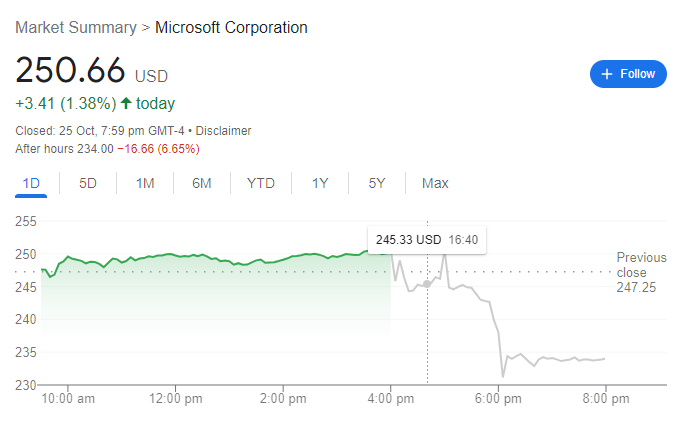Switch to the 5D chart tab
Viewport: 688px width, 427px height.
(x=88, y=183)
